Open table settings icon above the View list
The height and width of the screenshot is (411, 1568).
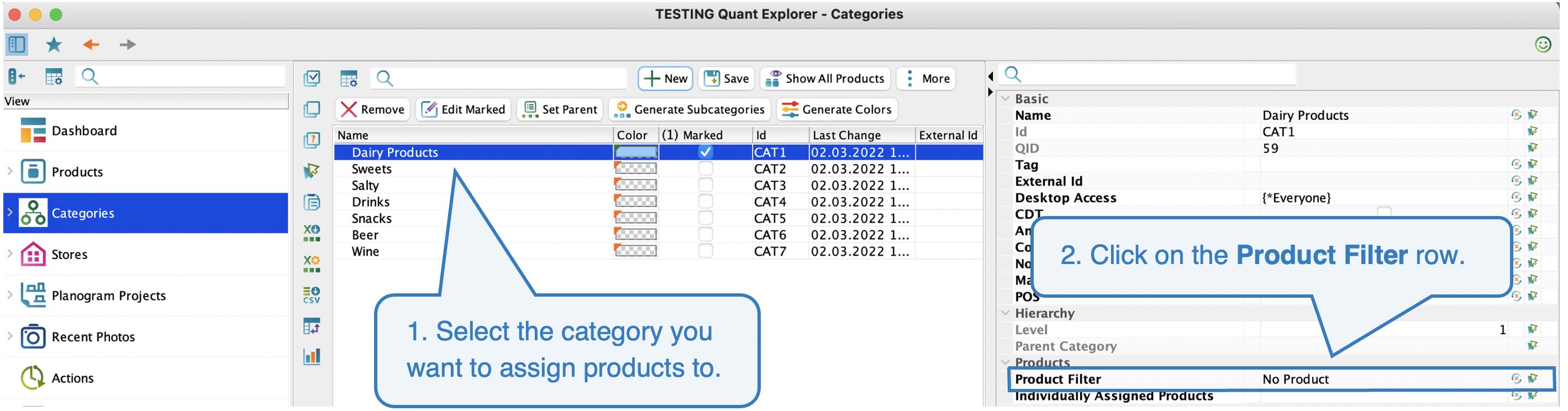click(54, 77)
